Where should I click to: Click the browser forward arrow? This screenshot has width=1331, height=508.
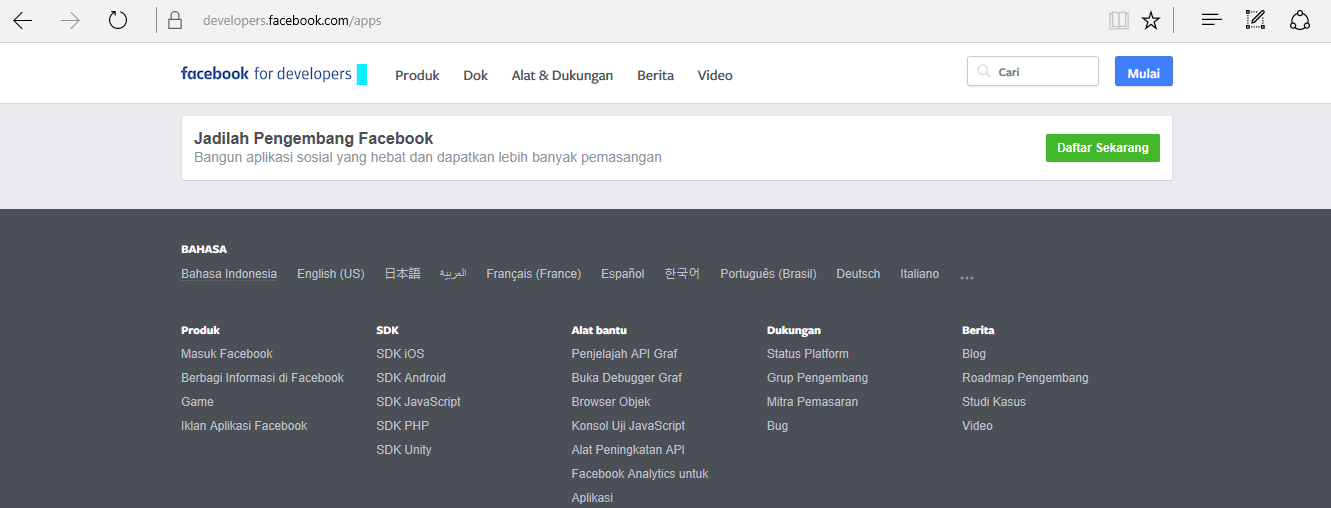(70, 20)
